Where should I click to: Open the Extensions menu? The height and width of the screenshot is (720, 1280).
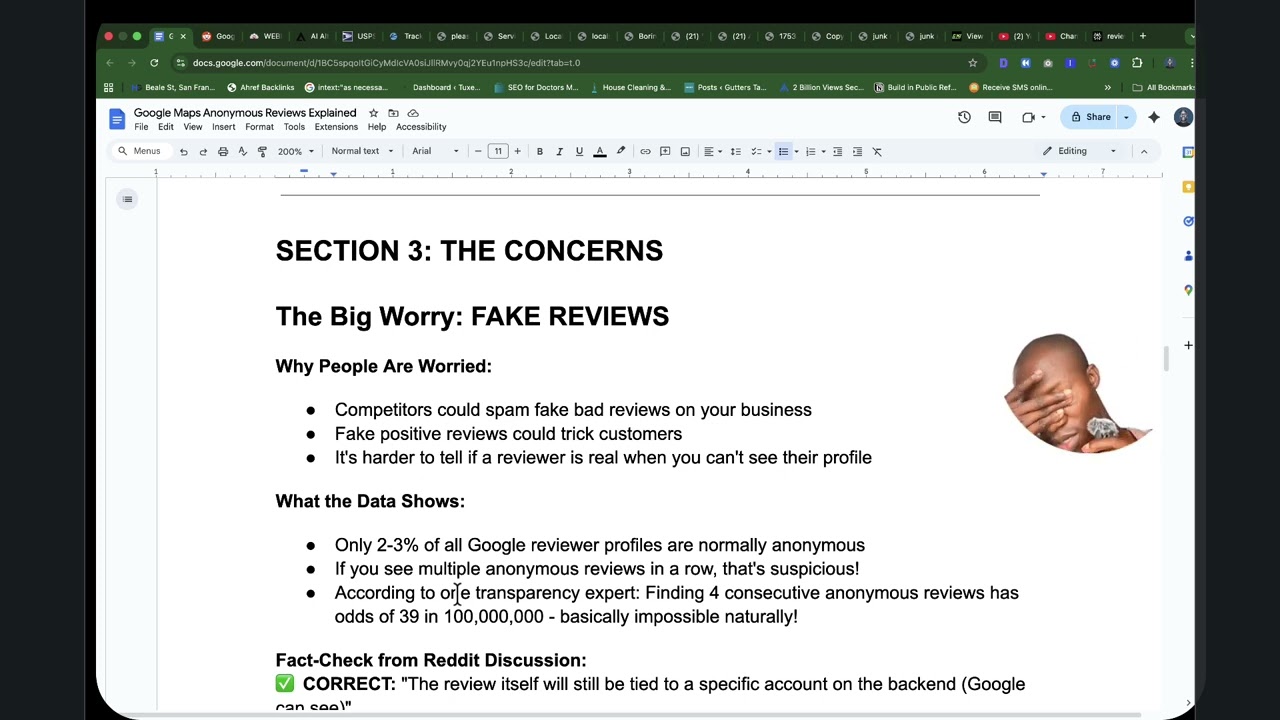336,127
